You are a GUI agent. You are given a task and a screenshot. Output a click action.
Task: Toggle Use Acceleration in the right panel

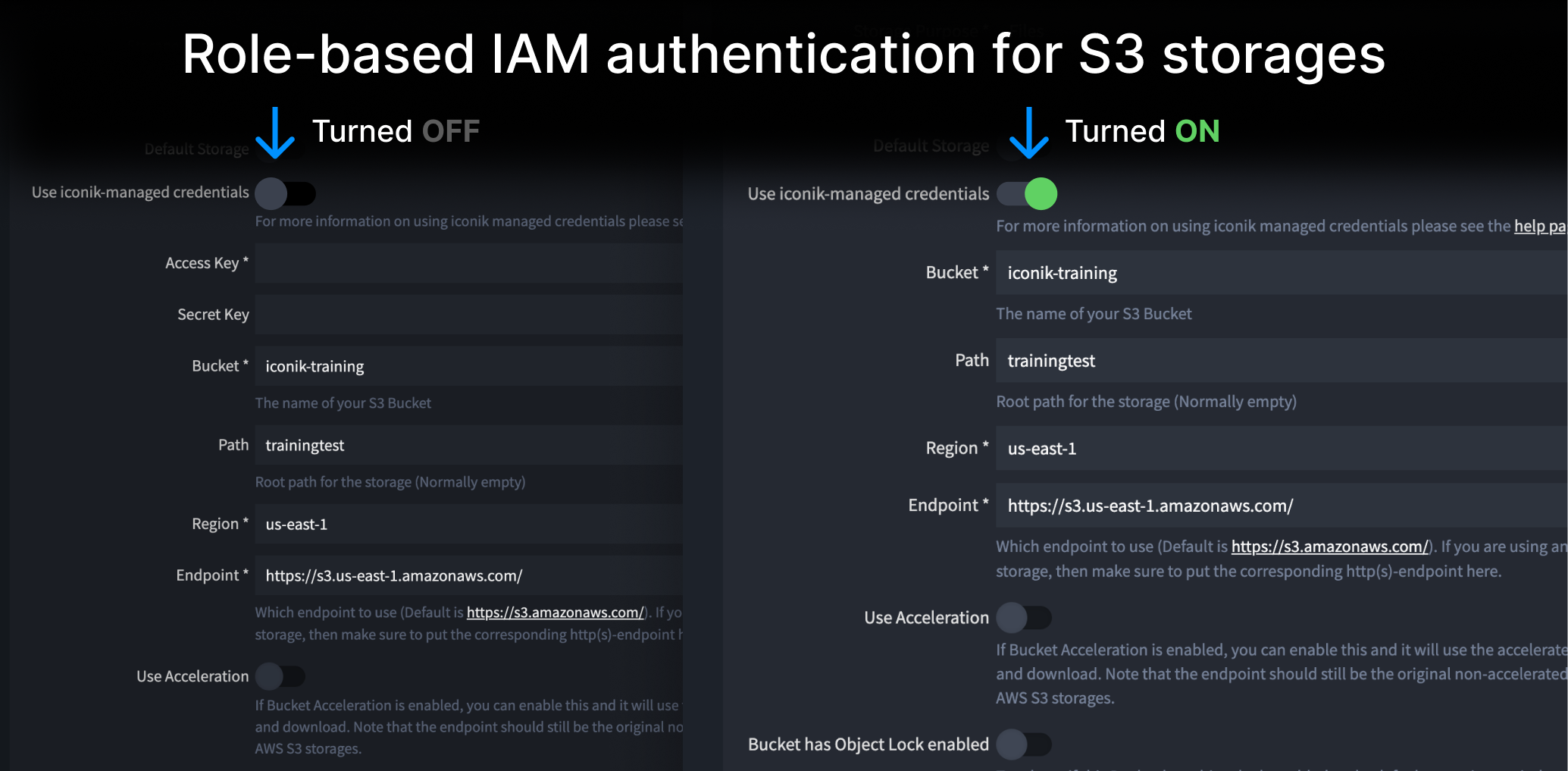(x=1024, y=617)
